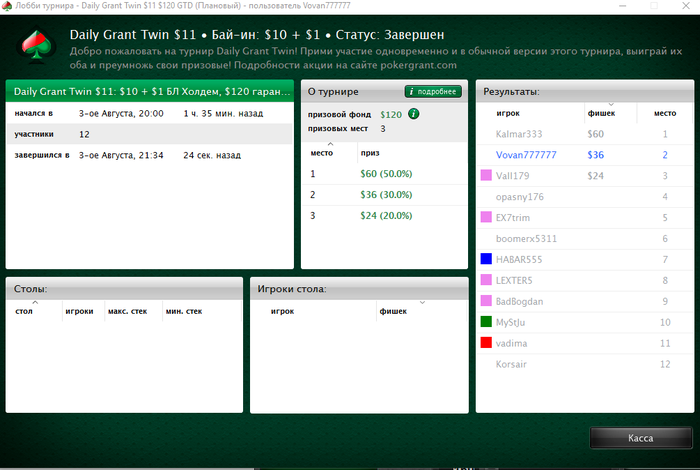700x470 pixels.
Task: Sort tables by макс. стек column
Action: pyautogui.click(x=133, y=311)
